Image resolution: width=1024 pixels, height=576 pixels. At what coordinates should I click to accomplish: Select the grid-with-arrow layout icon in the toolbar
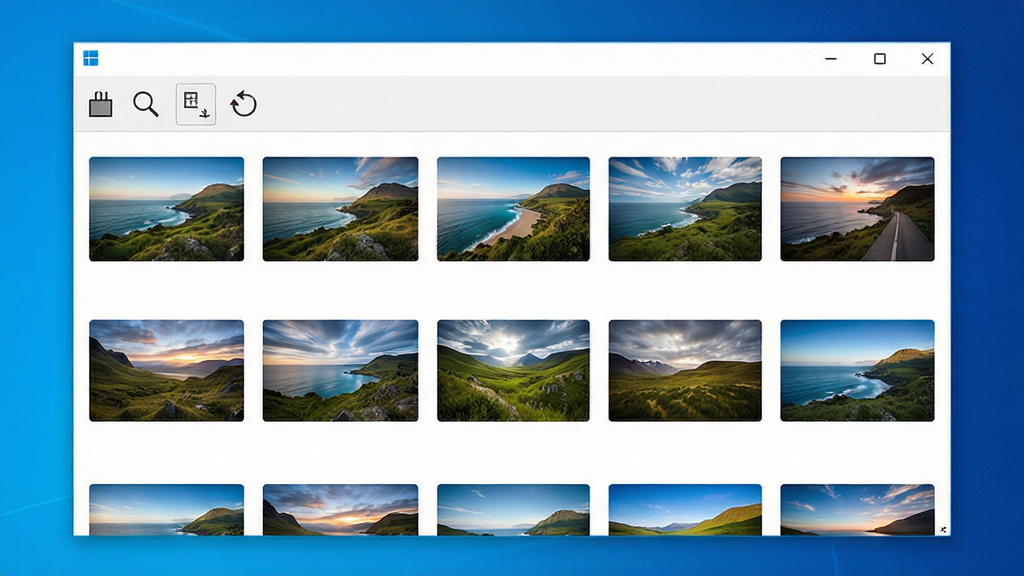196,104
